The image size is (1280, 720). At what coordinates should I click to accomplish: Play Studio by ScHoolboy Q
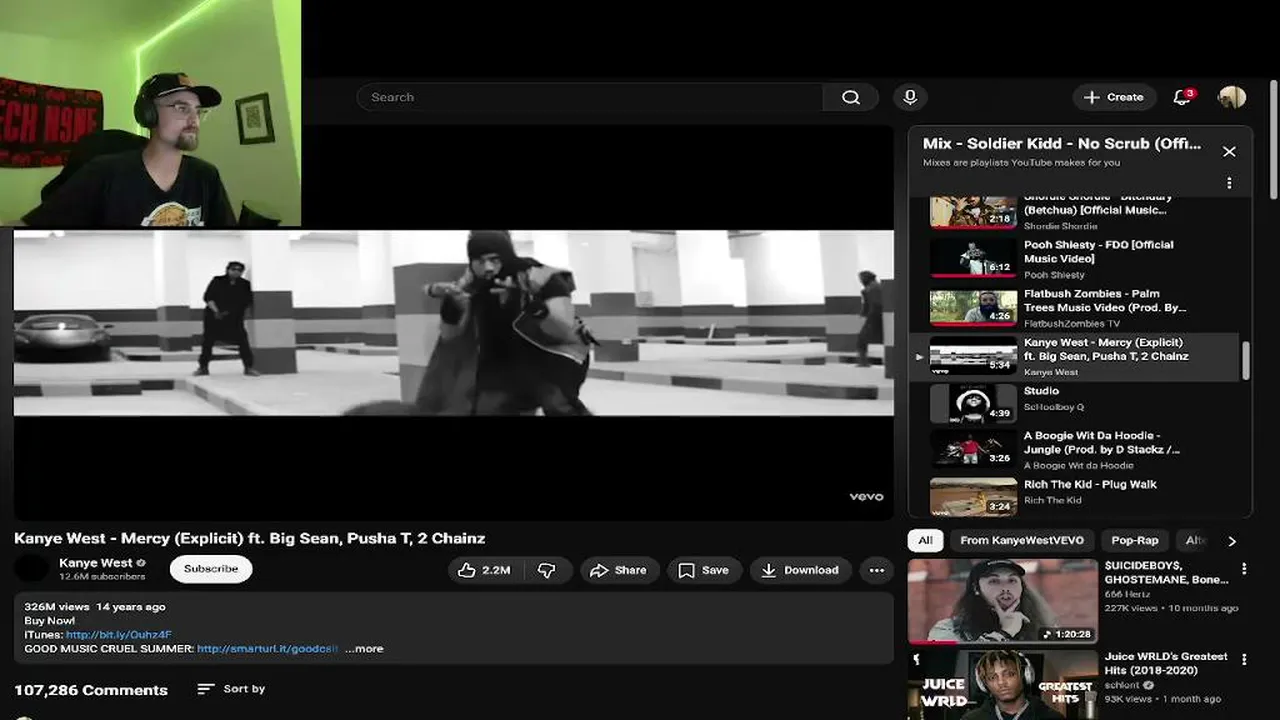1074,404
